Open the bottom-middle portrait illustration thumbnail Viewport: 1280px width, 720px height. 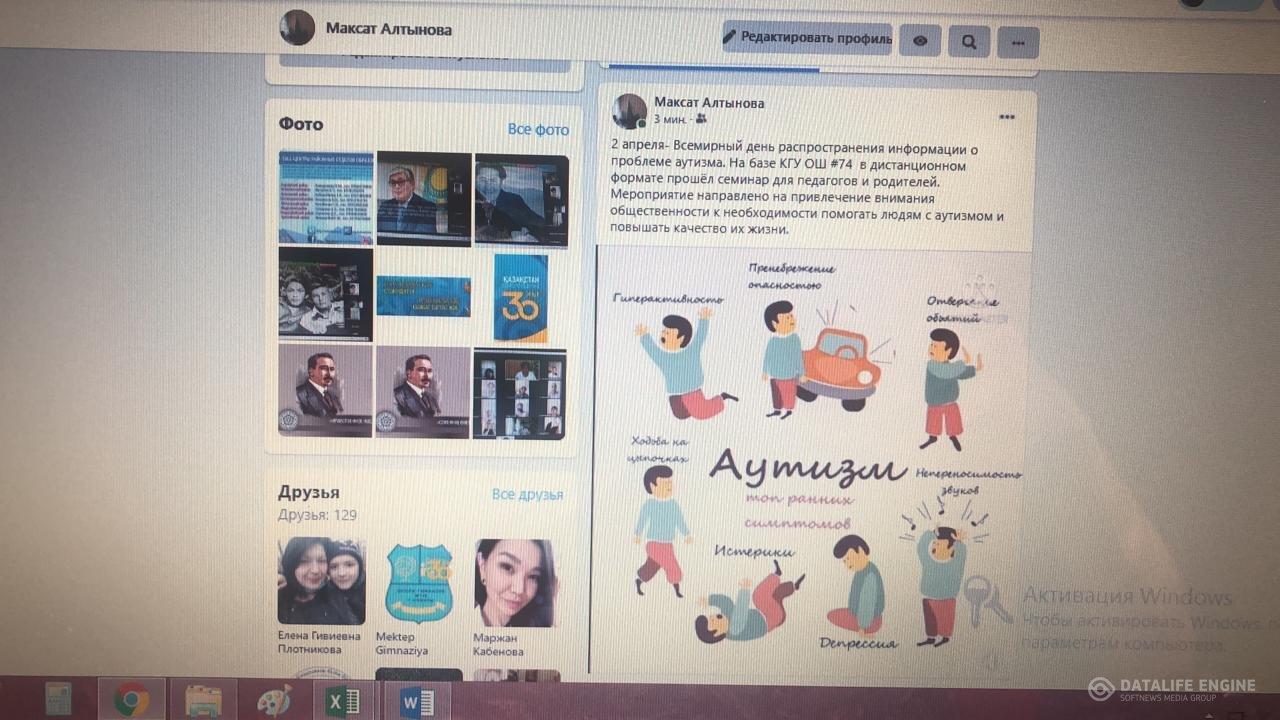tap(423, 392)
